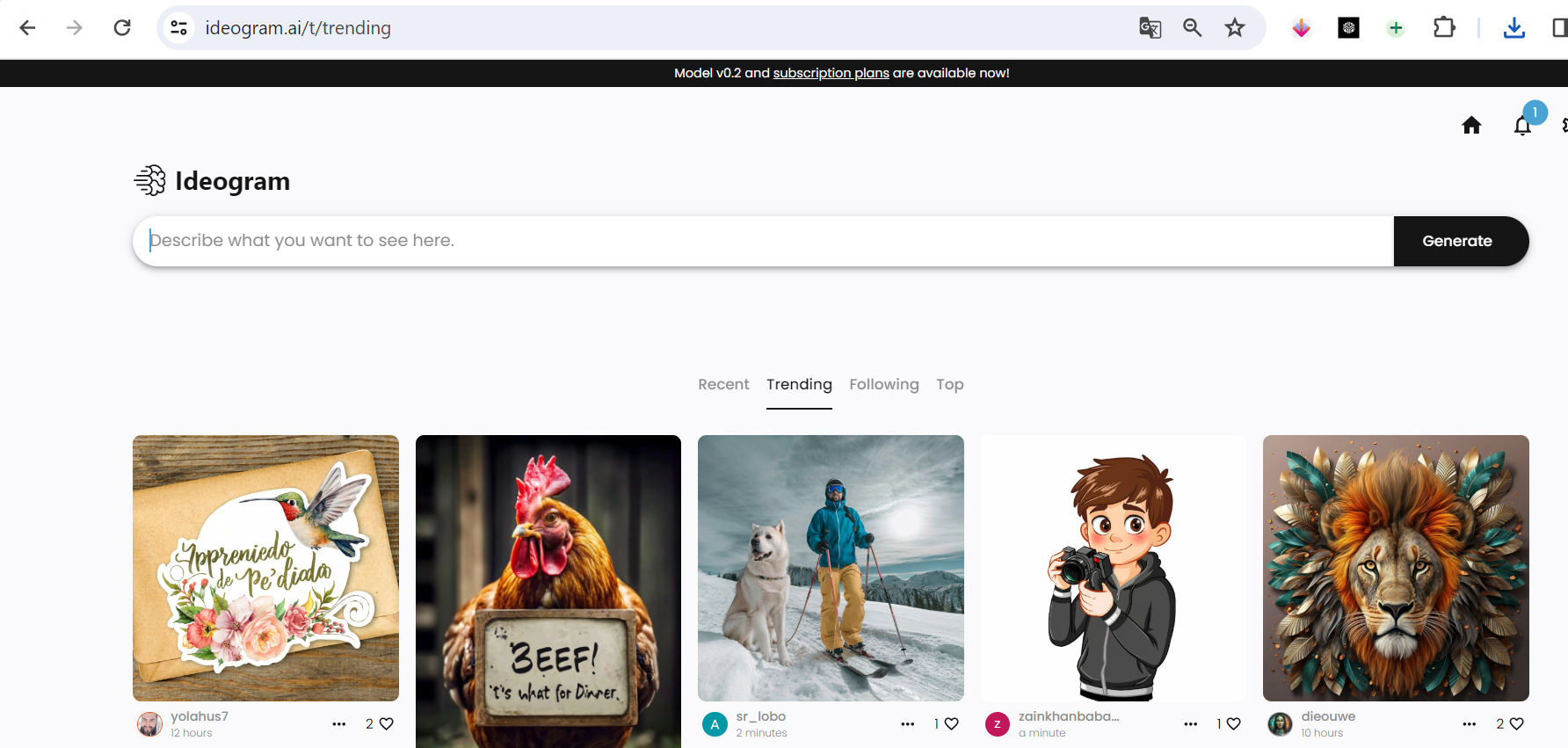
Task: Reload the page
Action: point(122,28)
